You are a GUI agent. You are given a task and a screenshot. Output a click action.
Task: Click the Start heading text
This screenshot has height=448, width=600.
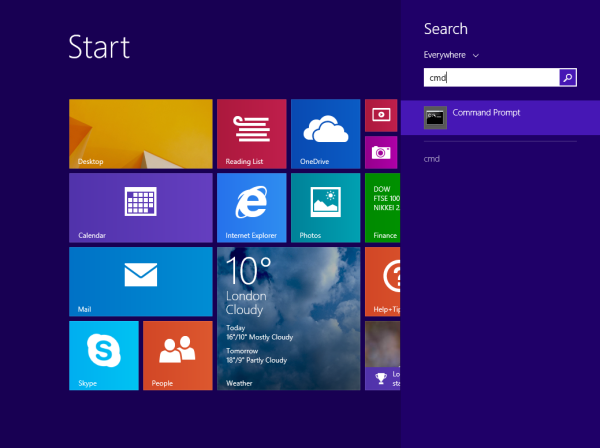coord(99,47)
